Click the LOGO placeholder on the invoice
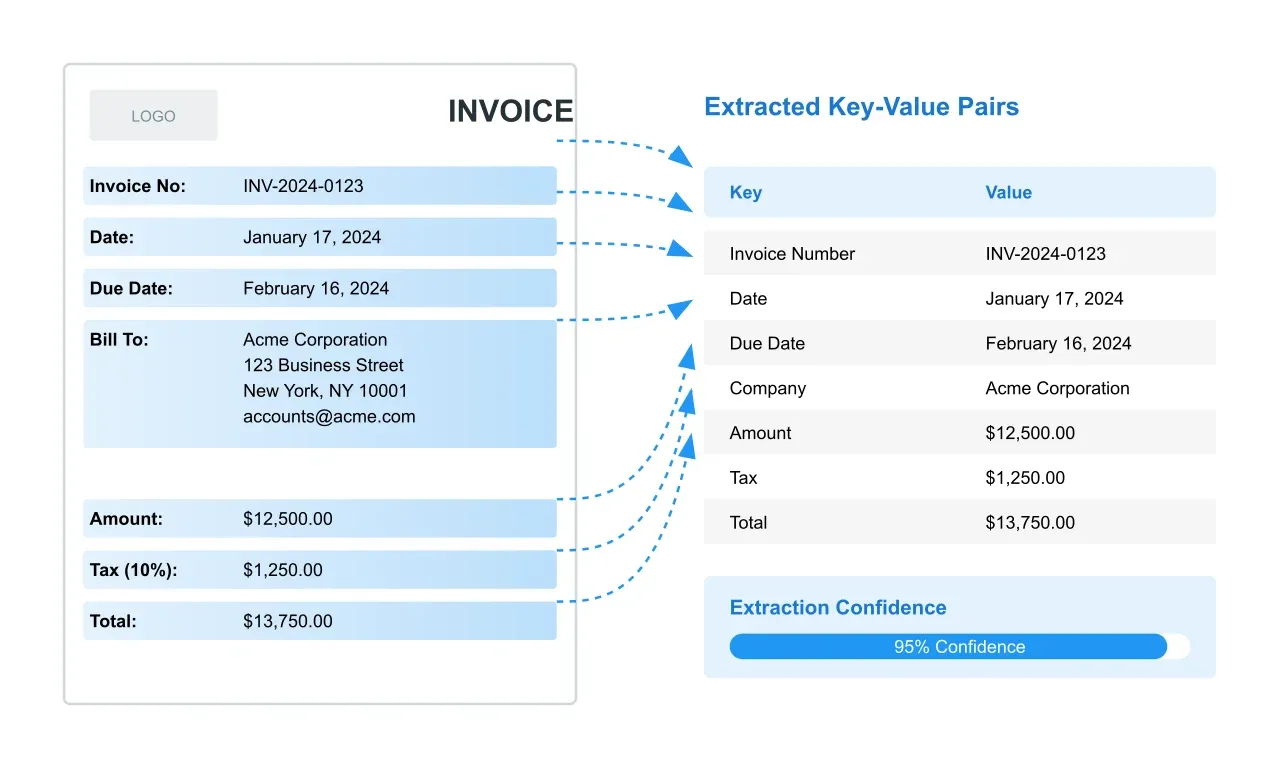The image size is (1280, 768). [x=152, y=114]
